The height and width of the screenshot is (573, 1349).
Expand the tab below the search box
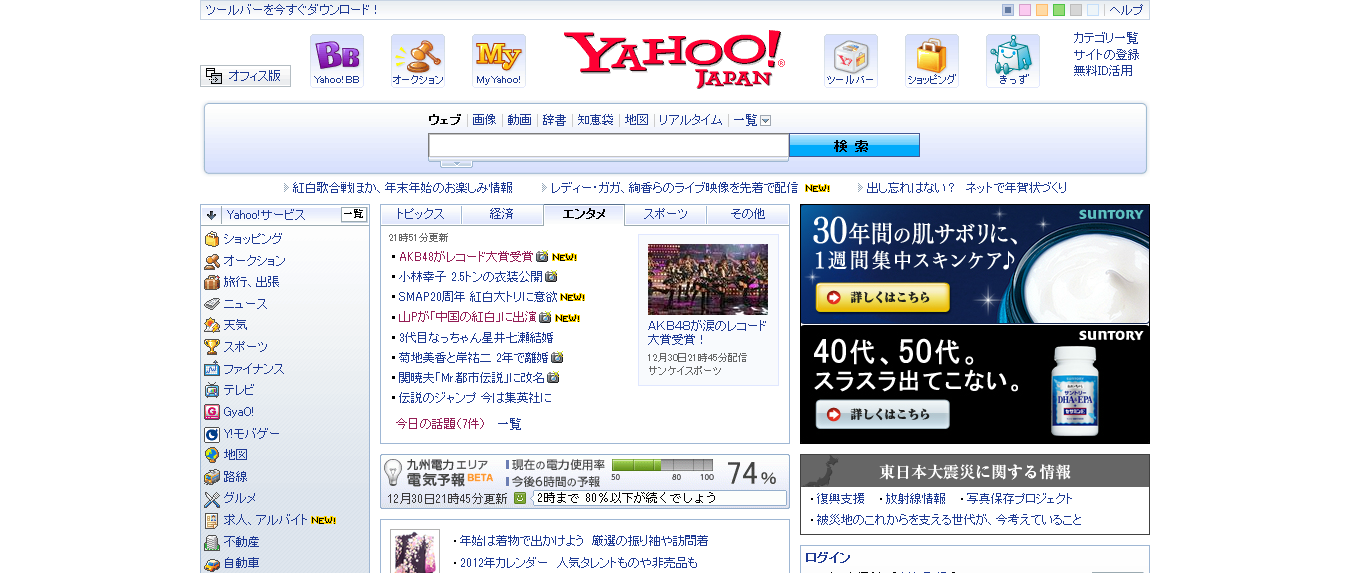click(x=456, y=163)
